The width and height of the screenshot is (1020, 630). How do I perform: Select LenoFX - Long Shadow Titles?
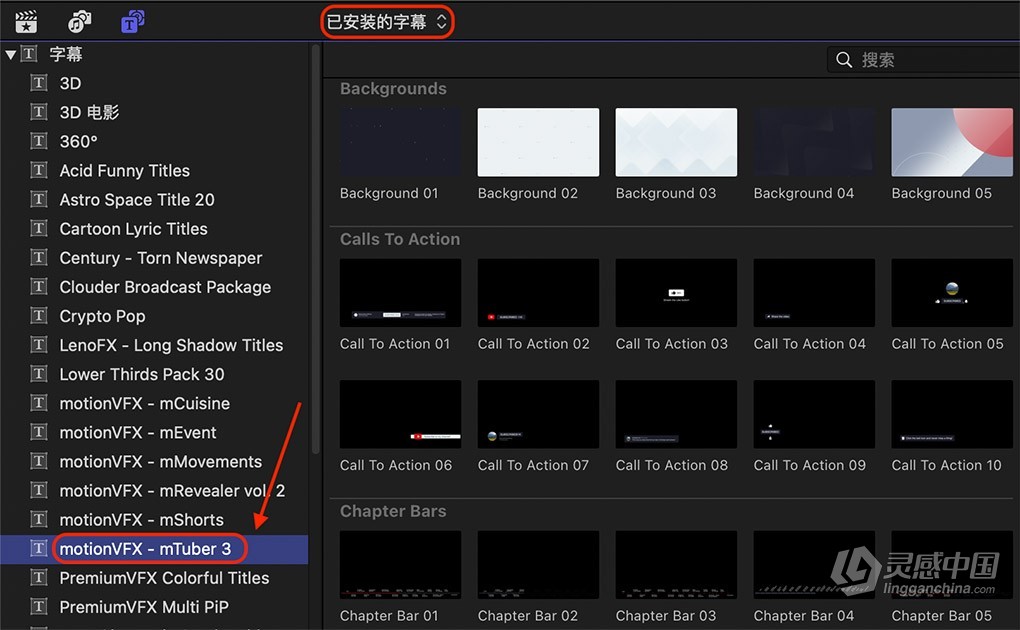(x=171, y=346)
